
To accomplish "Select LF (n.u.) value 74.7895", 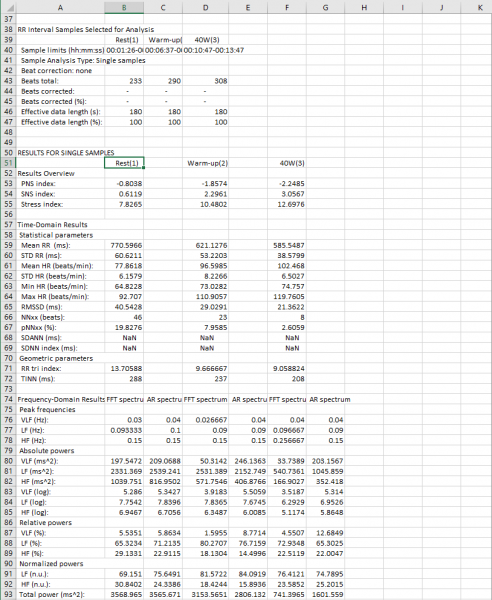I will (325, 574).
